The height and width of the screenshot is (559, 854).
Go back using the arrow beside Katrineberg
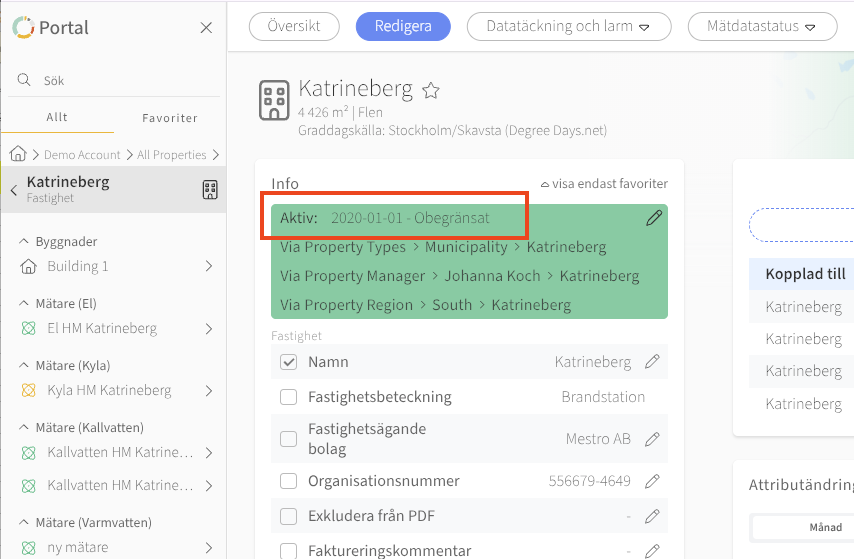tap(14, 190)
